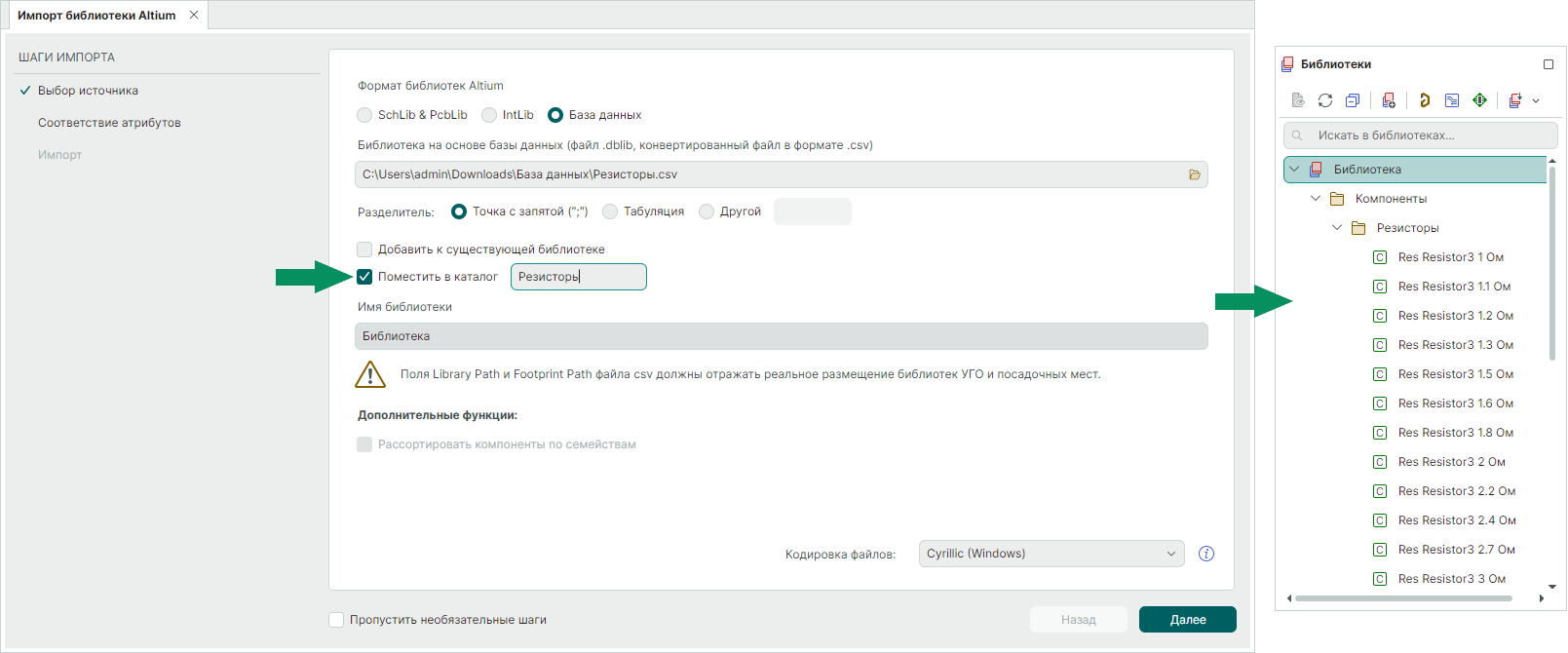Collapse the Библиотека tree node
Viewport: 1568px width, 653px height.
(1294, 170)
